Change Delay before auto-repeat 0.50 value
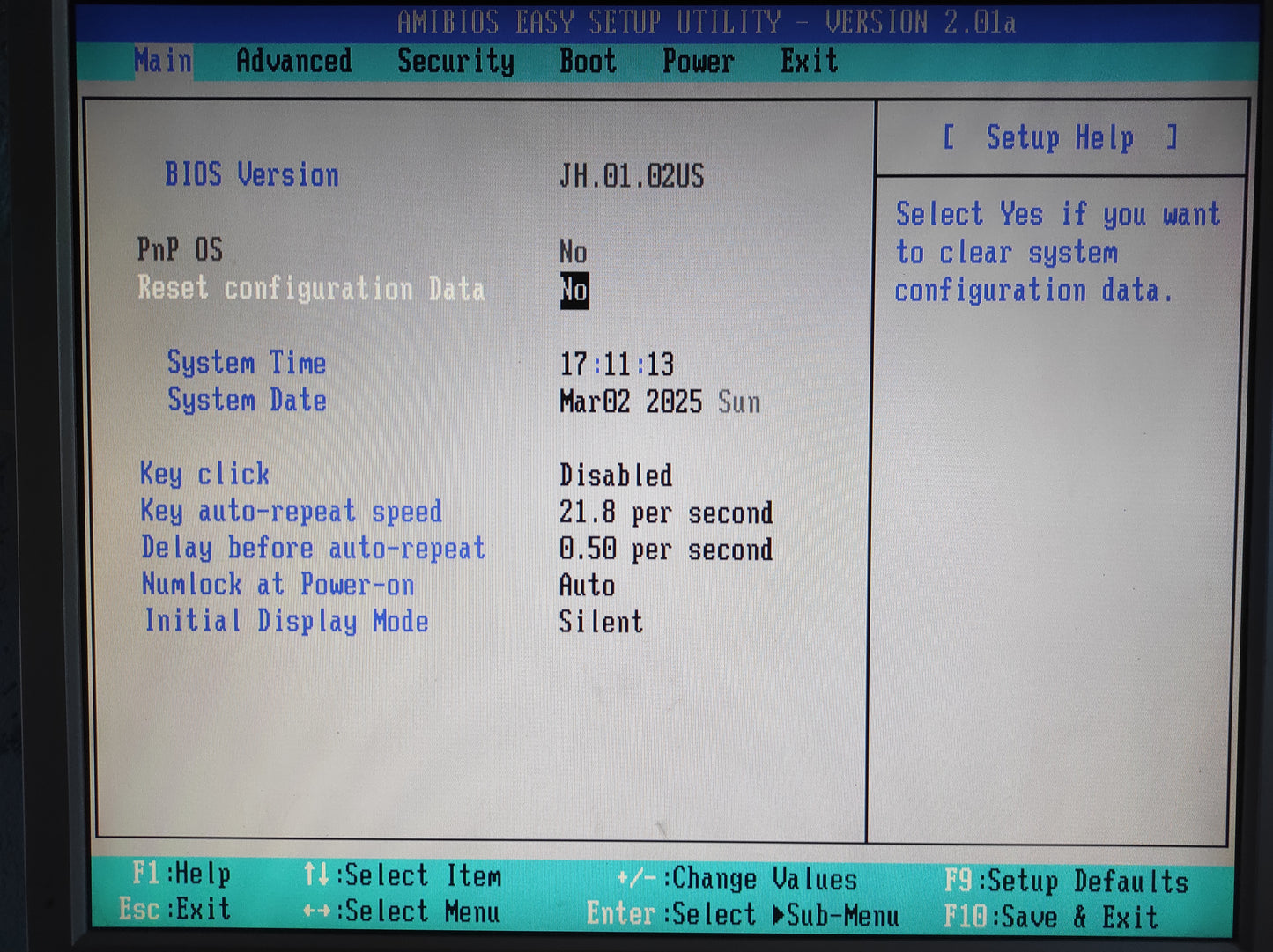 tap(665, 550)
